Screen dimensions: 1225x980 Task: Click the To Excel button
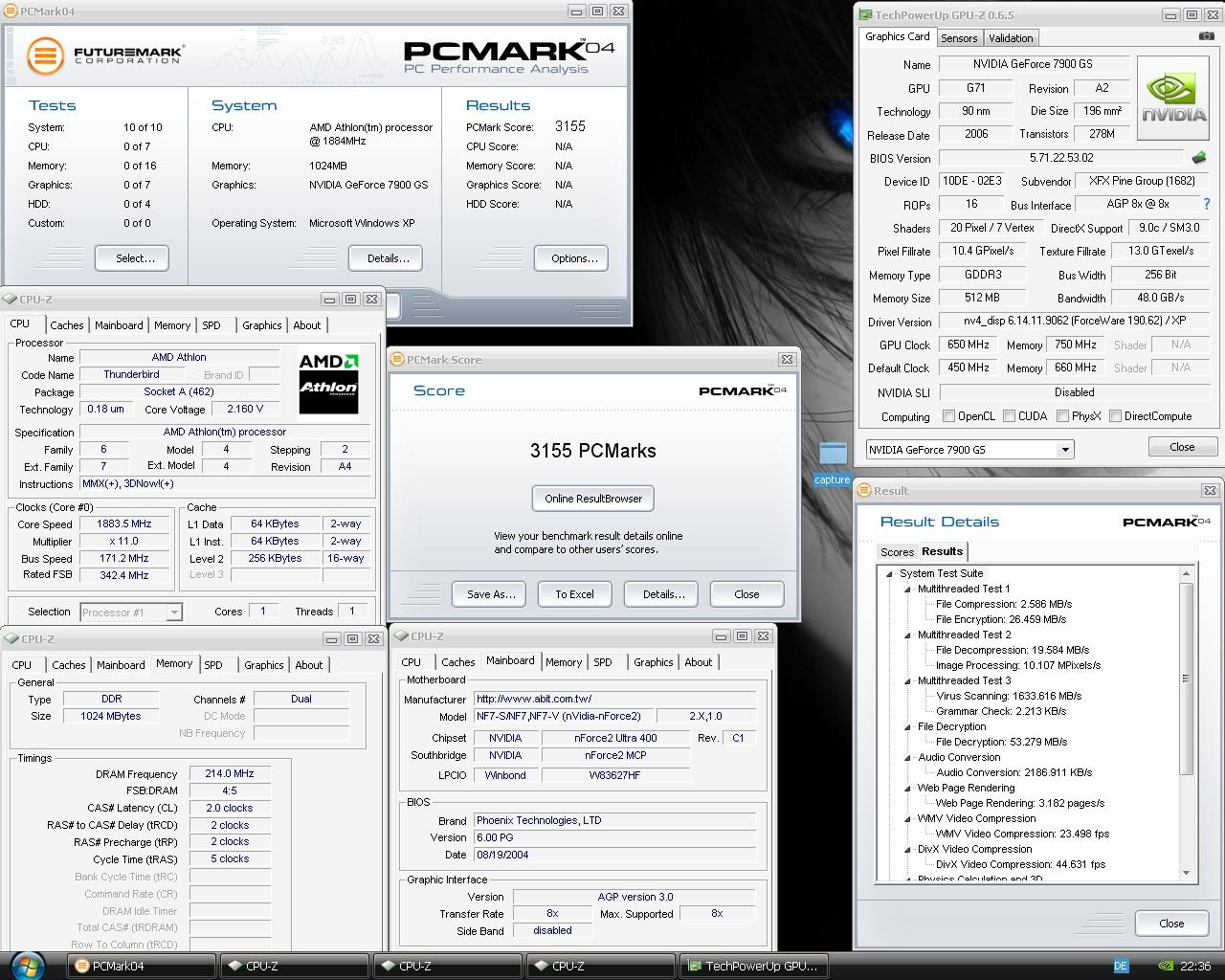[574, 594]
